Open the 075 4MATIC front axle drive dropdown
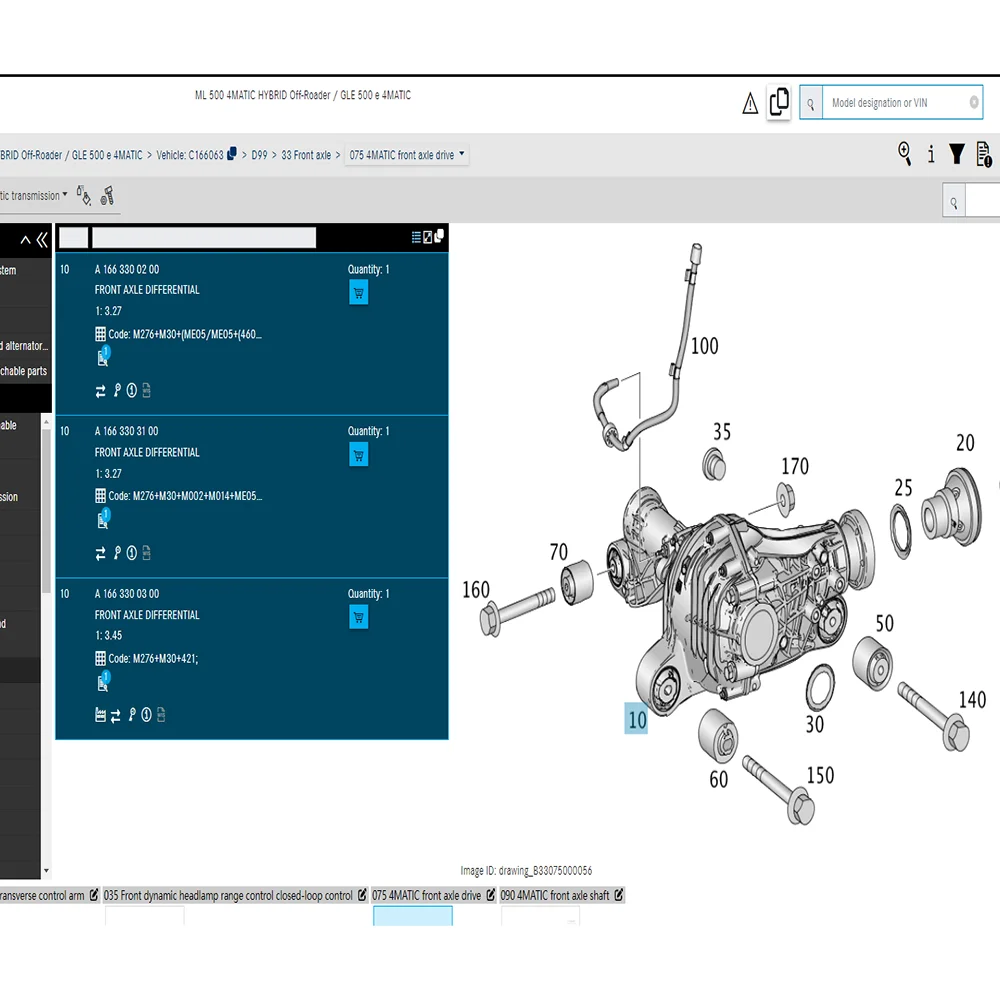 coord(407,155)
